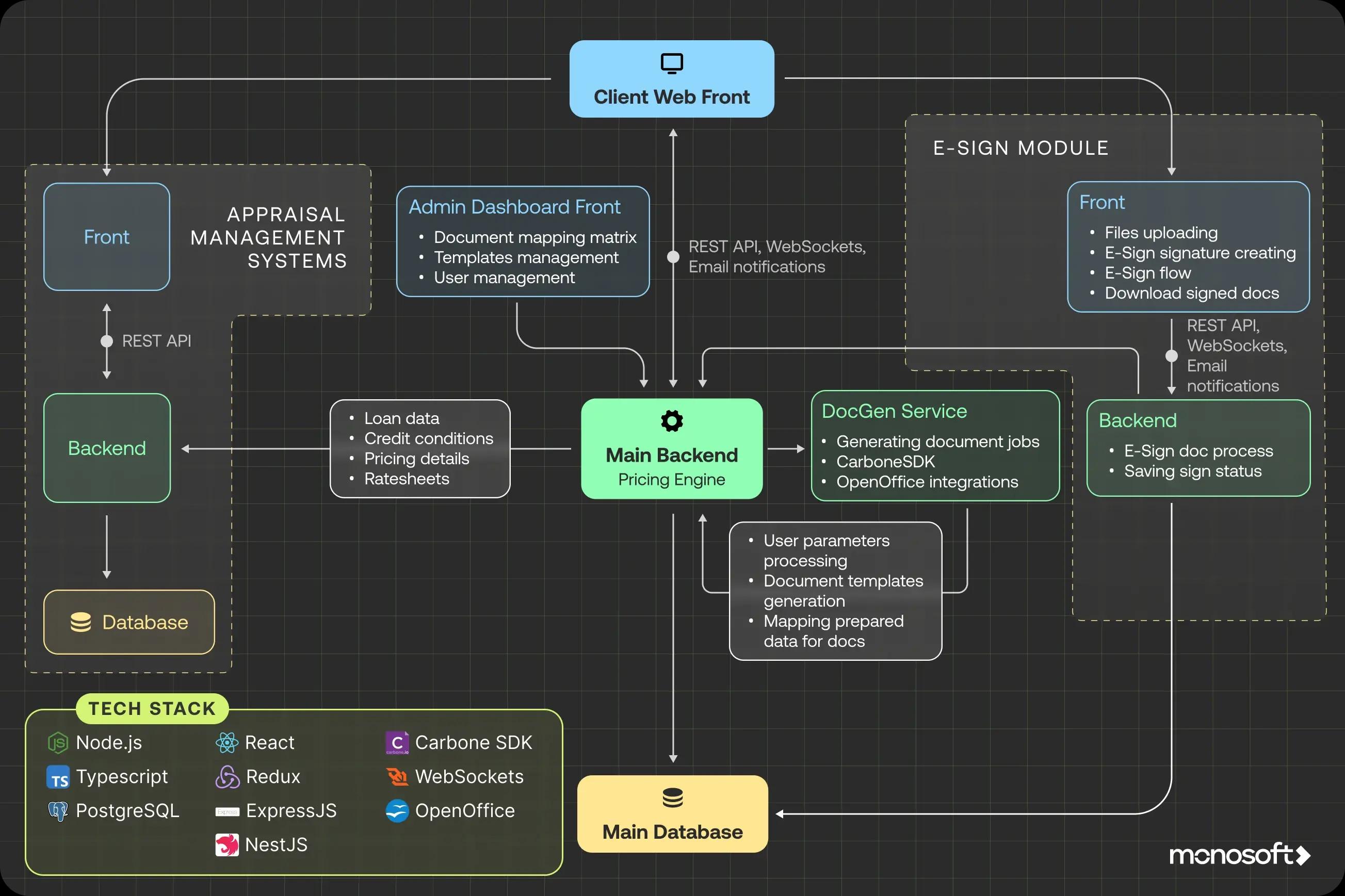This screenshot has width=1345, height=896.
Task: Select the Carbone SDK icon
Action: pyautogui.click(x=397, y=742)
